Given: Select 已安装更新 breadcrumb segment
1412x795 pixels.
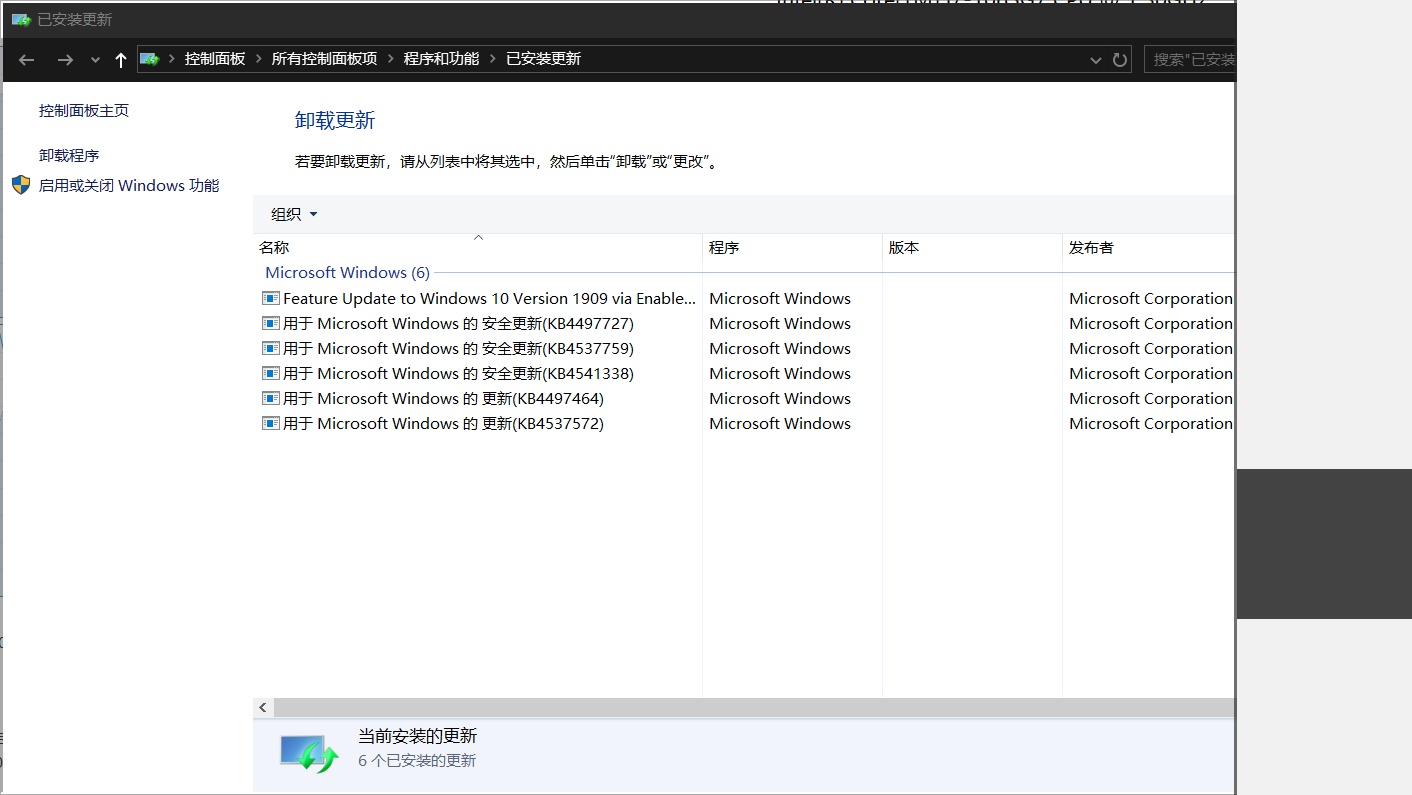Looking at the screenshot, I should tap(543, 59).
